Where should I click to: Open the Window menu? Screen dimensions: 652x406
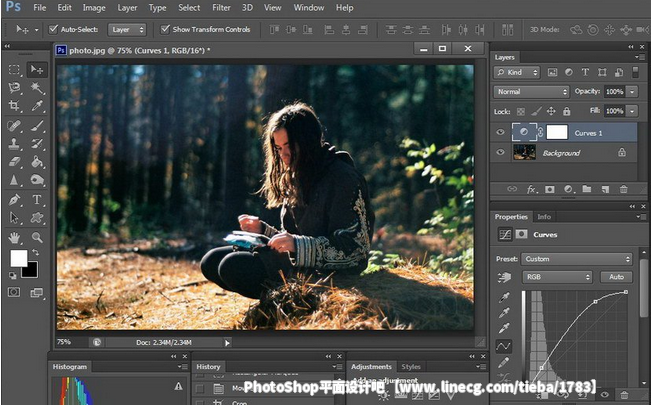[309, 7]
